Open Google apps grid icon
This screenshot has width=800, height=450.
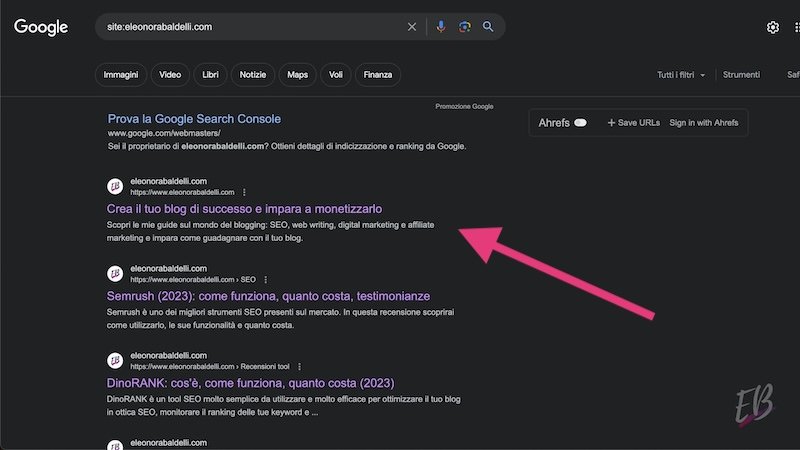pyautogui.click(x=797, y=27)
